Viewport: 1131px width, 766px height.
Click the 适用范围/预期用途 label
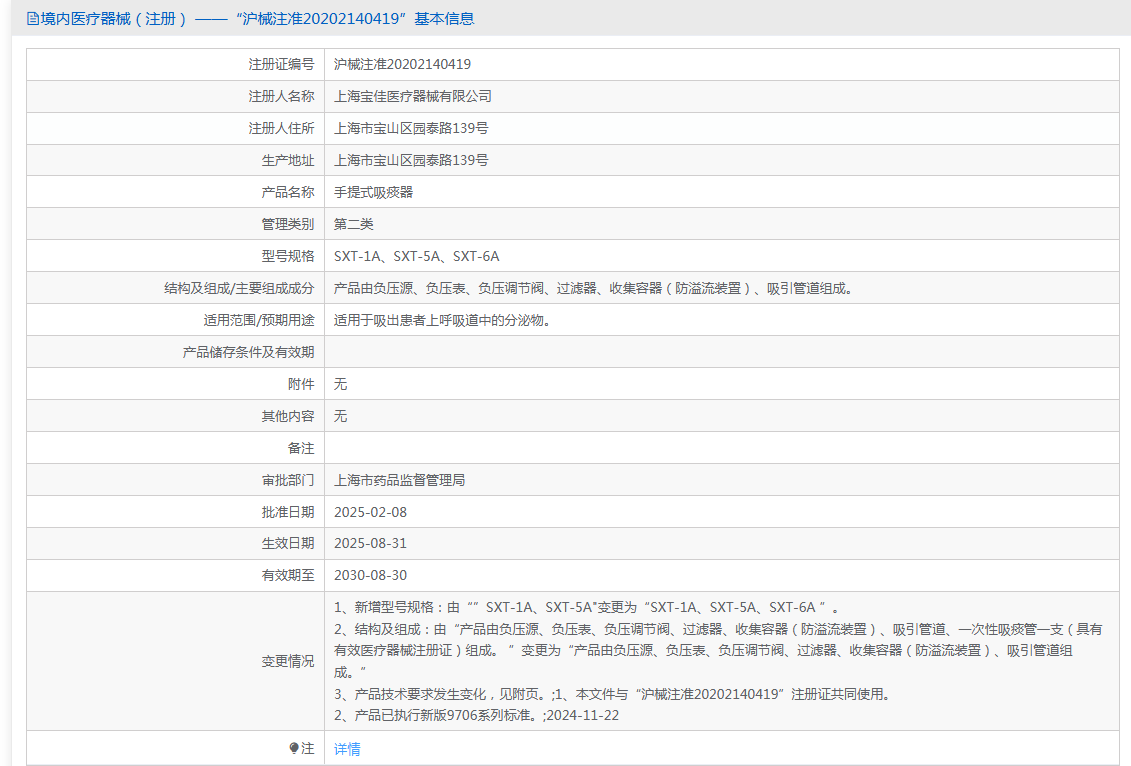(259, 320)
